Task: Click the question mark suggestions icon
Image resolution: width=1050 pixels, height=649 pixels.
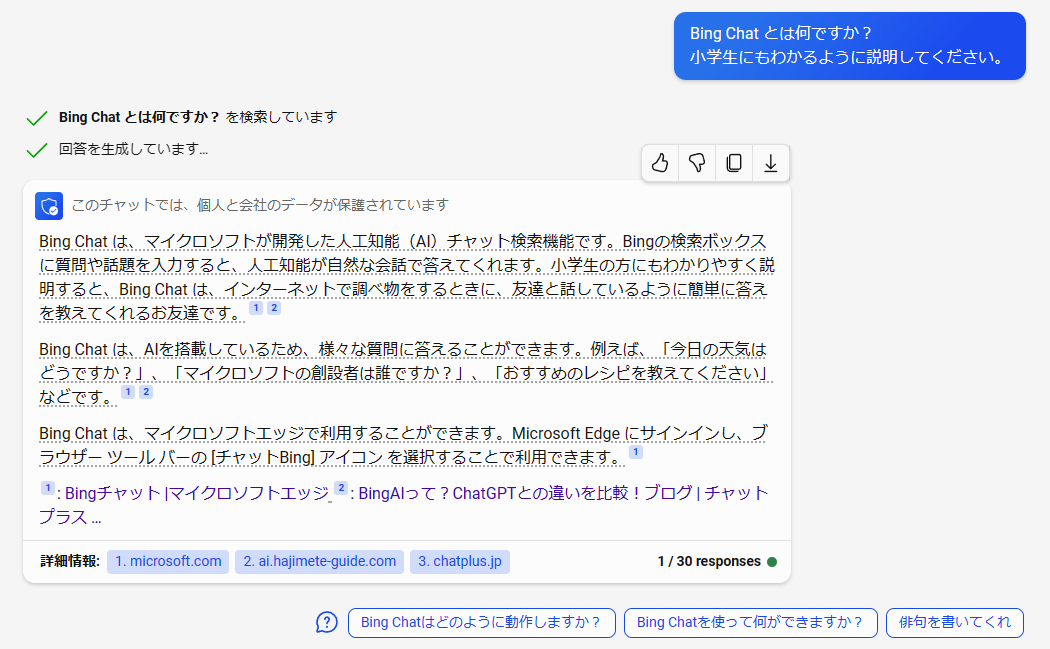Action: coord(327,622)
